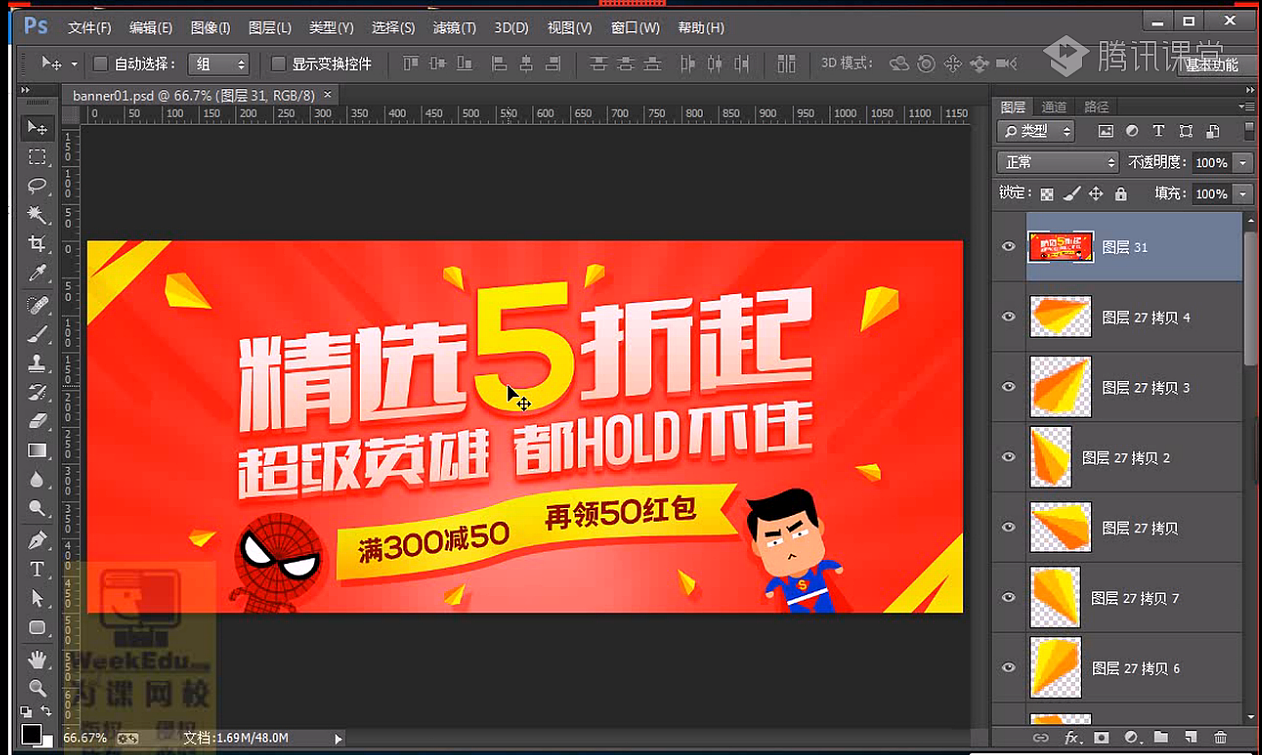Toggle lock transparent pixels
The width and height of the screenshot is (1262, 755).
click(x=1047, y=194)
